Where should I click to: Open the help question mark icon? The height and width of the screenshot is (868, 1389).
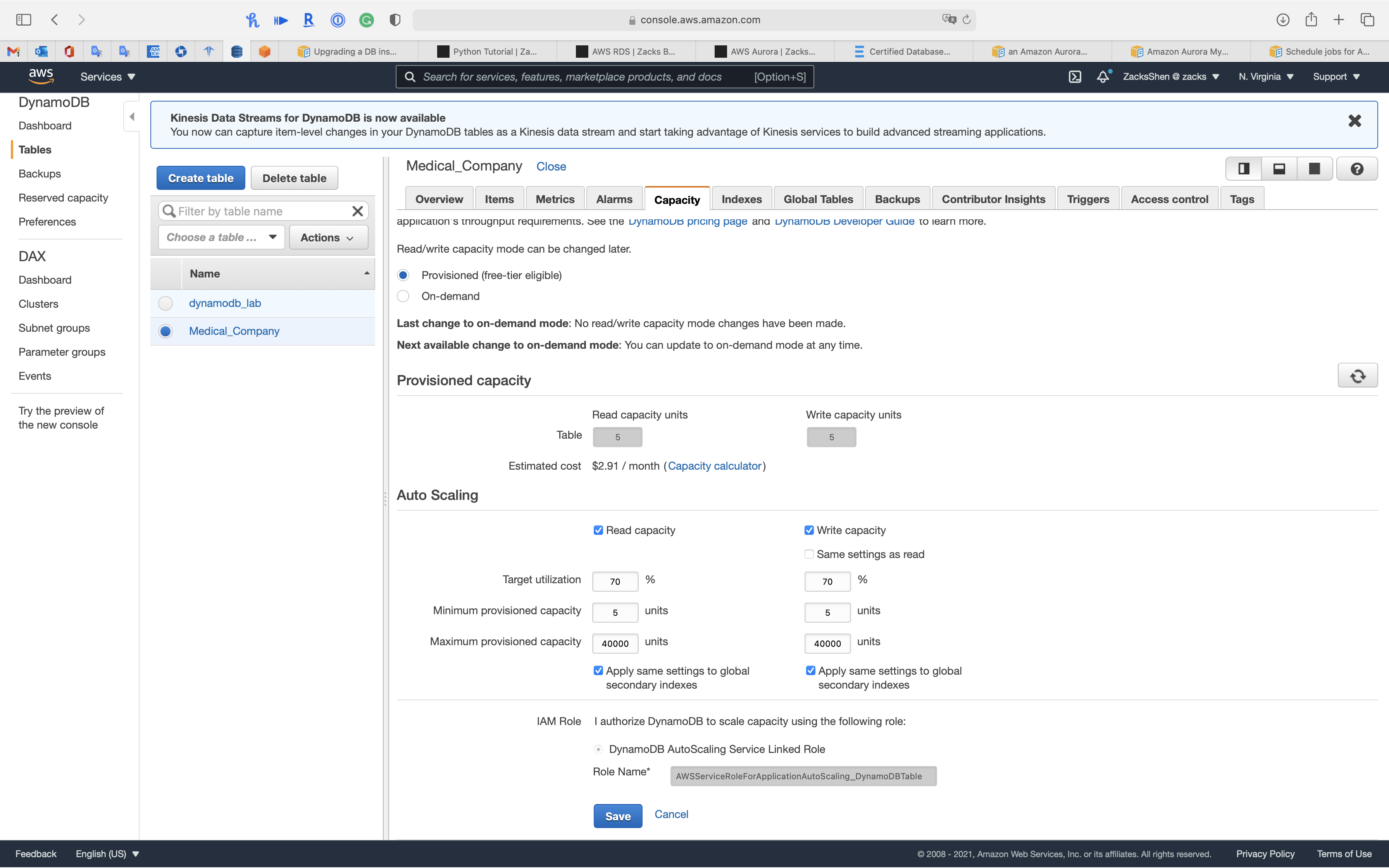click(x=1357, y=169)
